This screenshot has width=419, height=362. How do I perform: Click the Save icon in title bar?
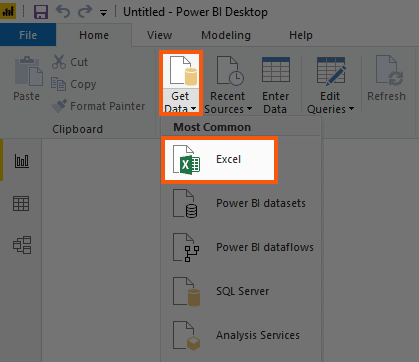point(41,12)
